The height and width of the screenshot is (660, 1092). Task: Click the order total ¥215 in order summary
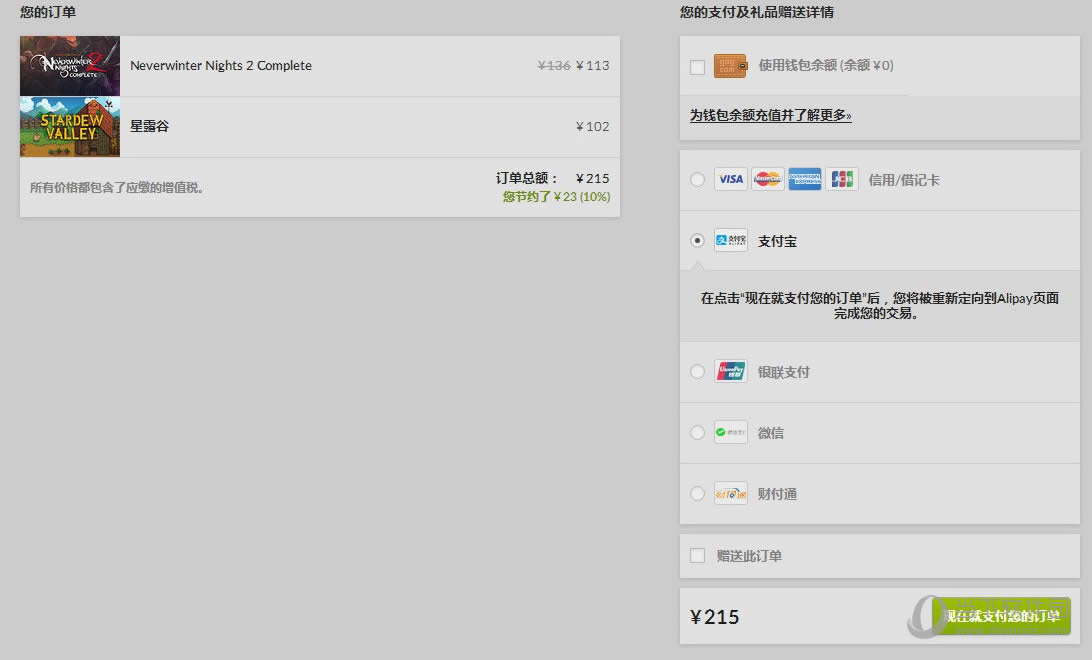pos(593,178)
